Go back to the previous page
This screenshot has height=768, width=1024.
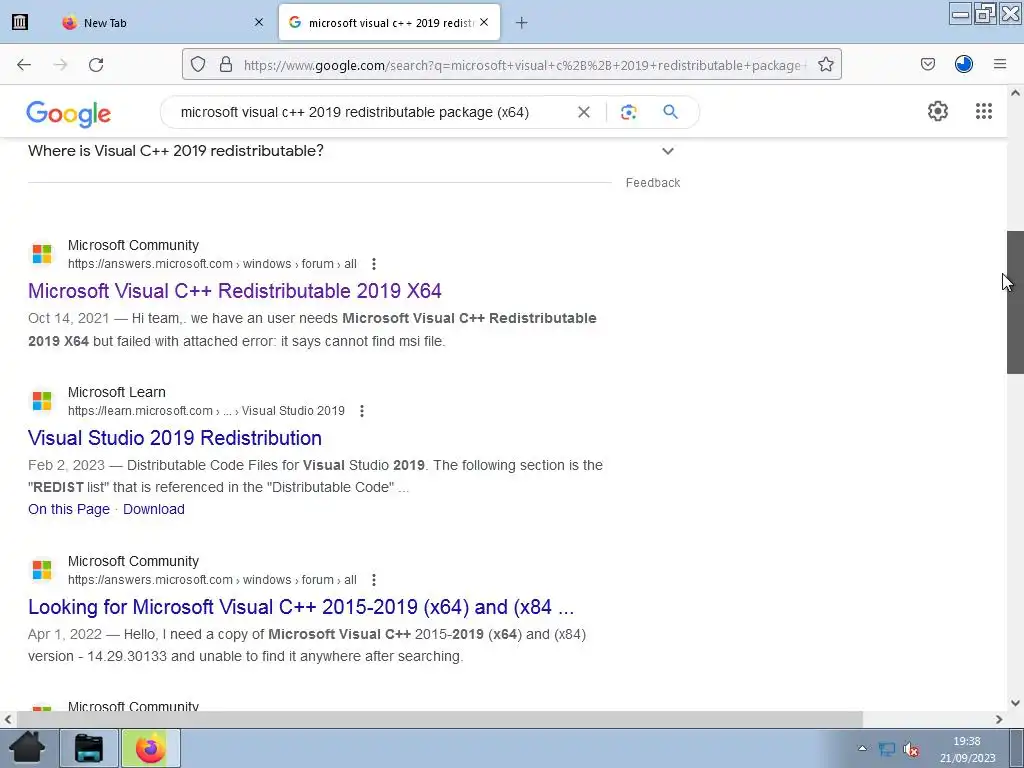(24, 65)
